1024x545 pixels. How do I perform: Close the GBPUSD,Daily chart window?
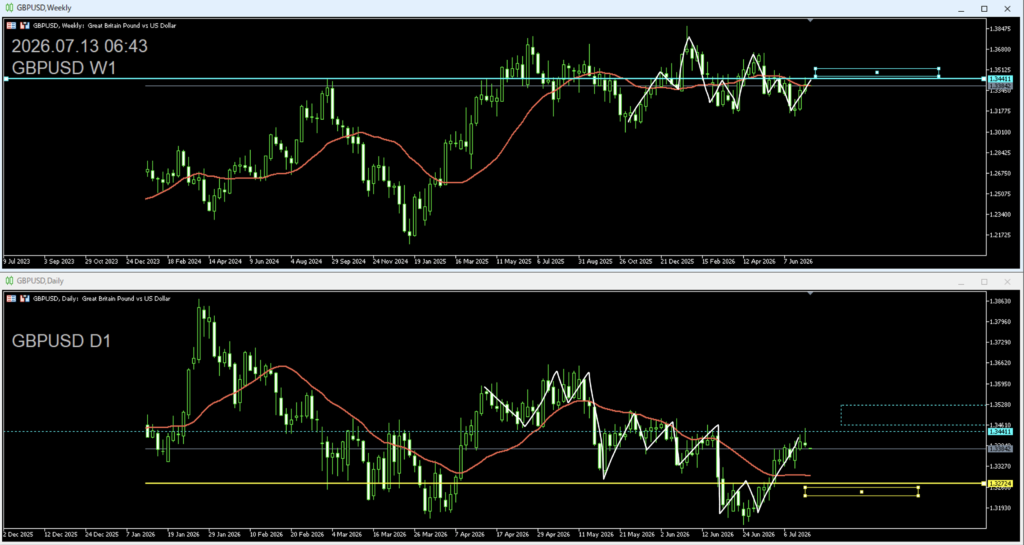point(1008,281)
